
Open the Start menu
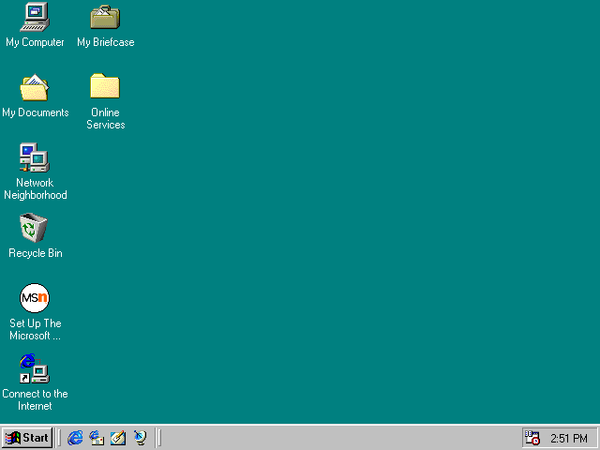[27, 438]
